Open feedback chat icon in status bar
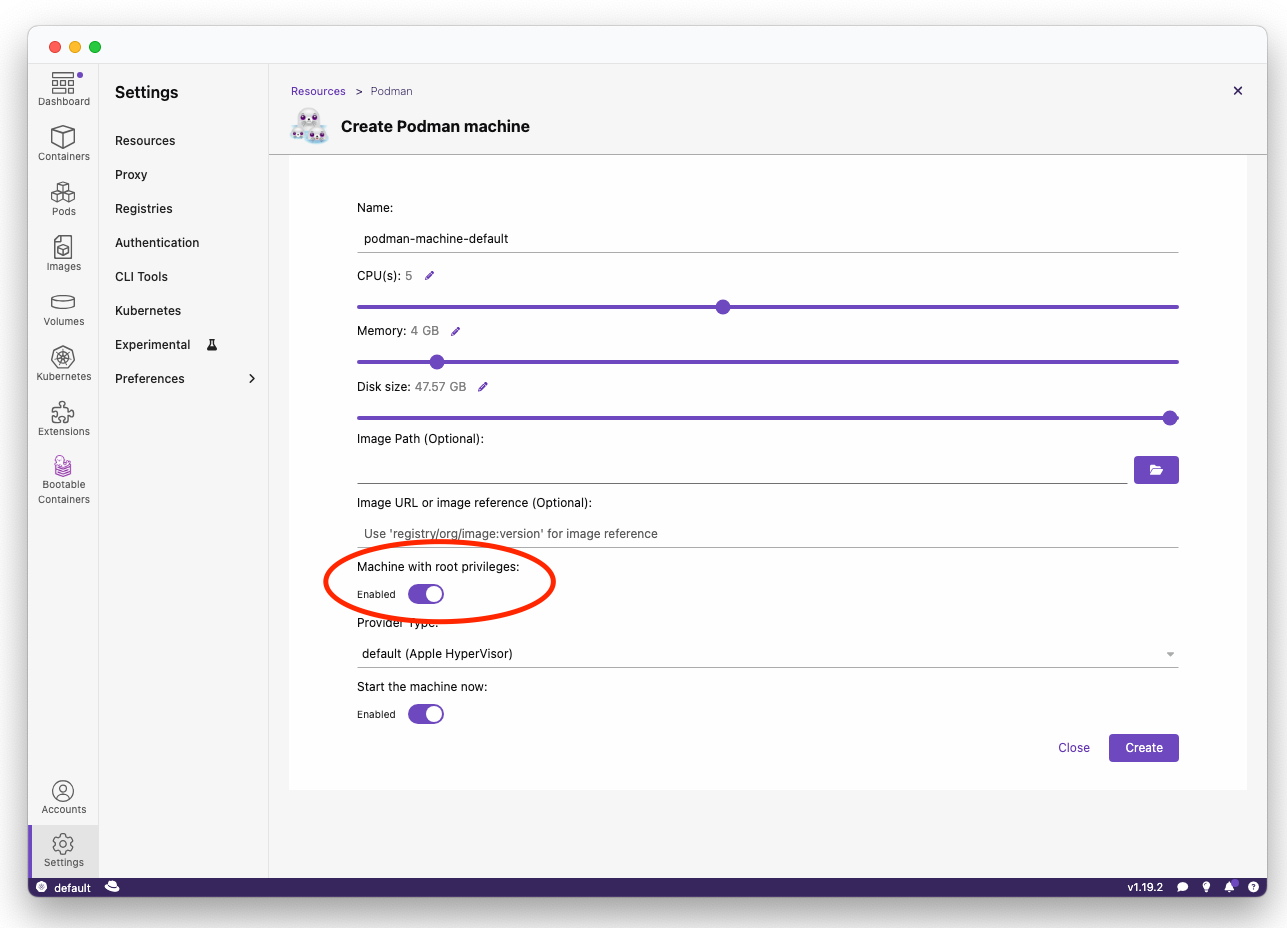 1183,887
